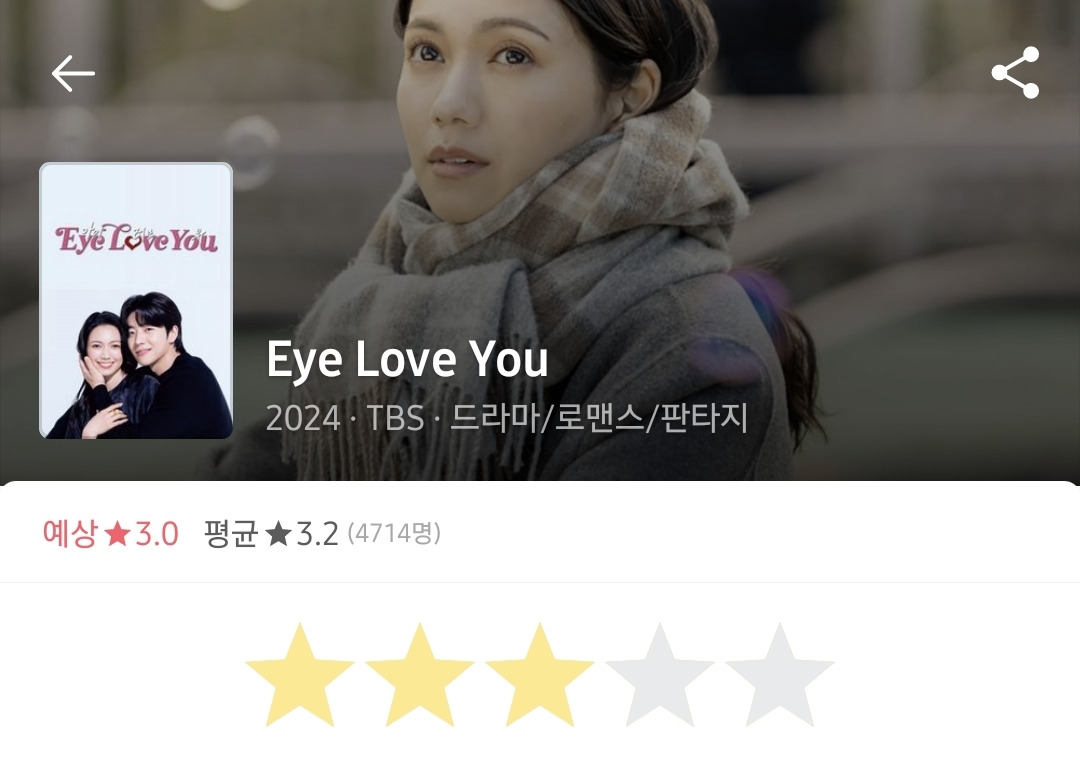The width and height of the screenshot is (1080, 763).
Task: Tap the Eye Love You title text
Action: pyautogui.click(x=407, y=359)
